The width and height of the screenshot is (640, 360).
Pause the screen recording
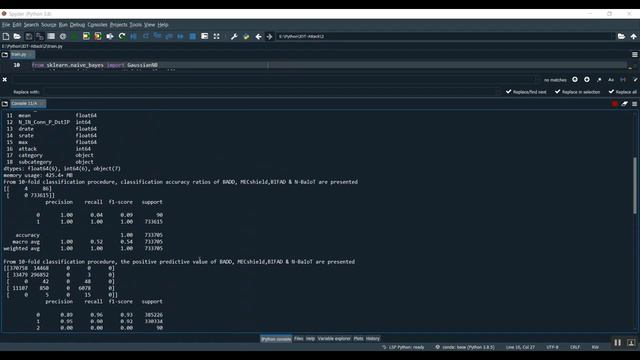tap(618, 343)
